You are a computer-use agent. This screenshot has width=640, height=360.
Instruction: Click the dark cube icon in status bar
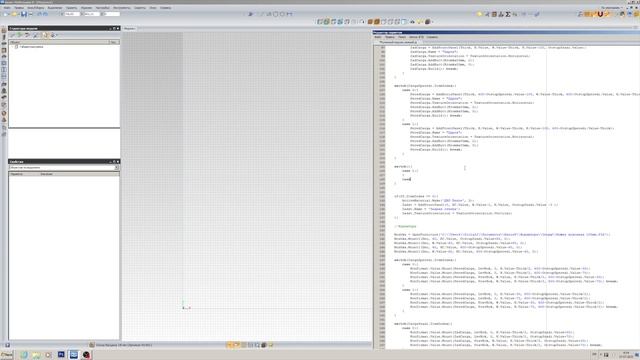pos(263,345)
